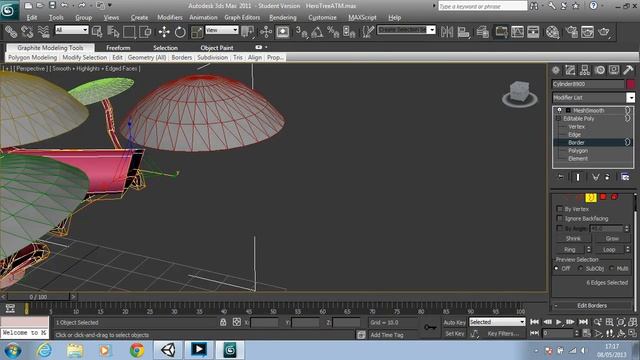The width and height of the screenshot is (640, 360).
Task: Open Google Chrome from the taskbar
Action: (137, 350)
